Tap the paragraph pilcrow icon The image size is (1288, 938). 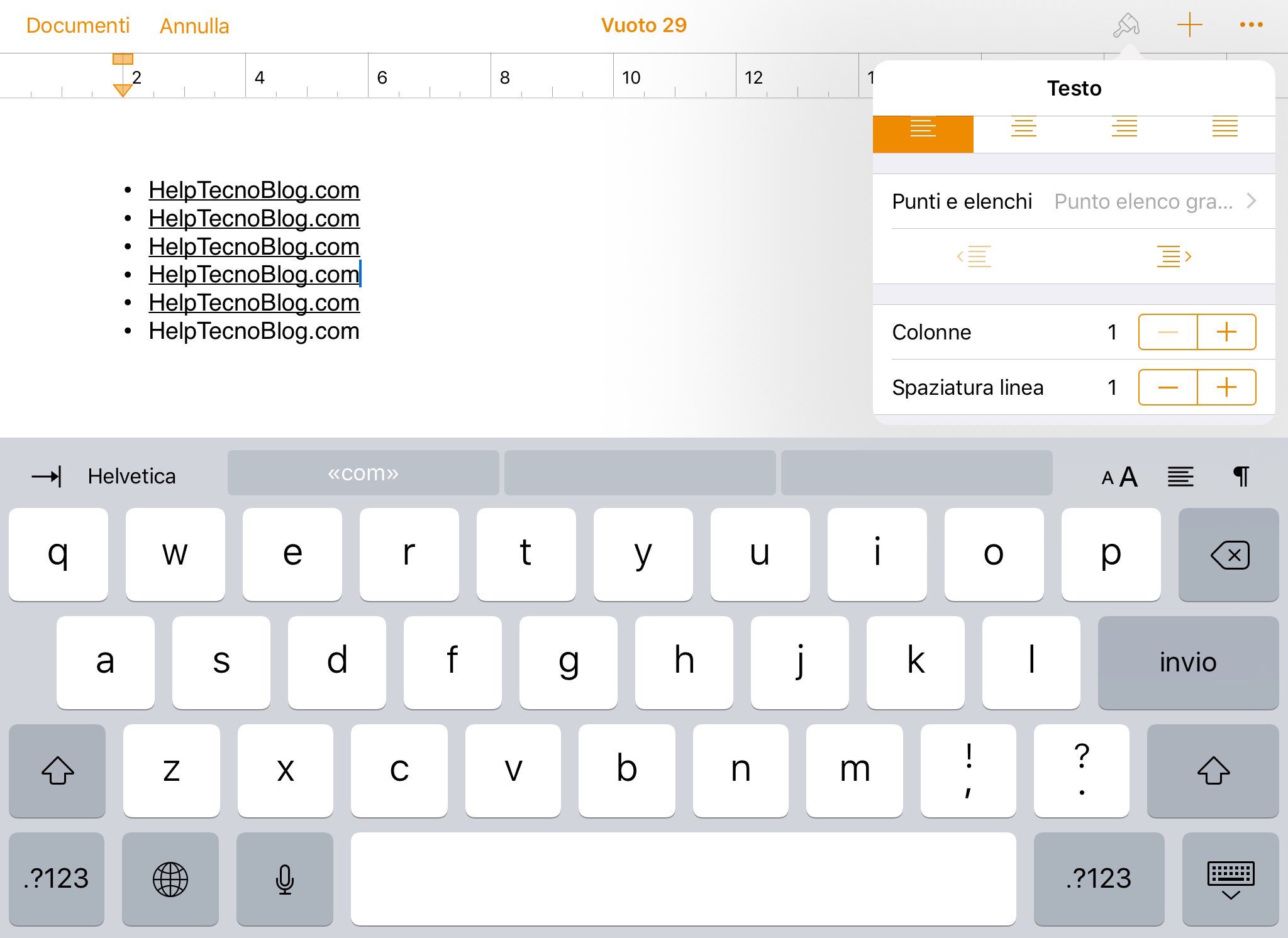[1241, 477]
